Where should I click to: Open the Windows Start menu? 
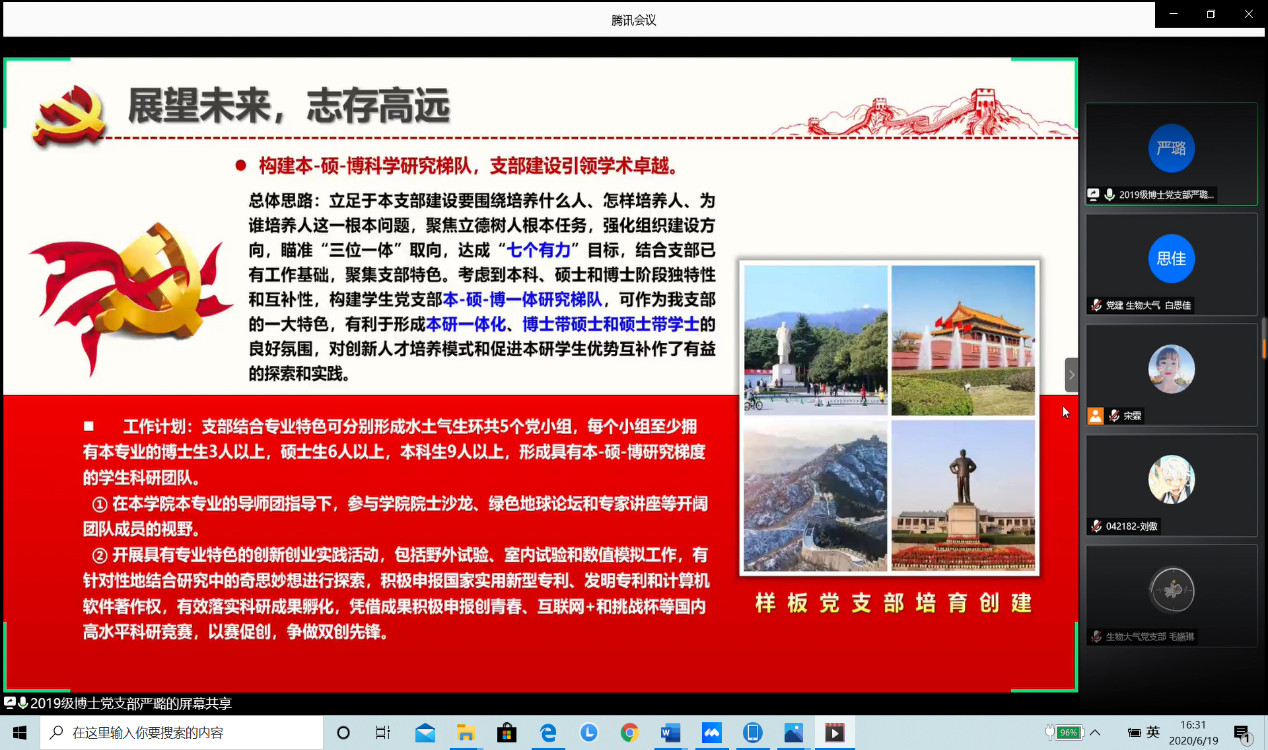[19, 733]
